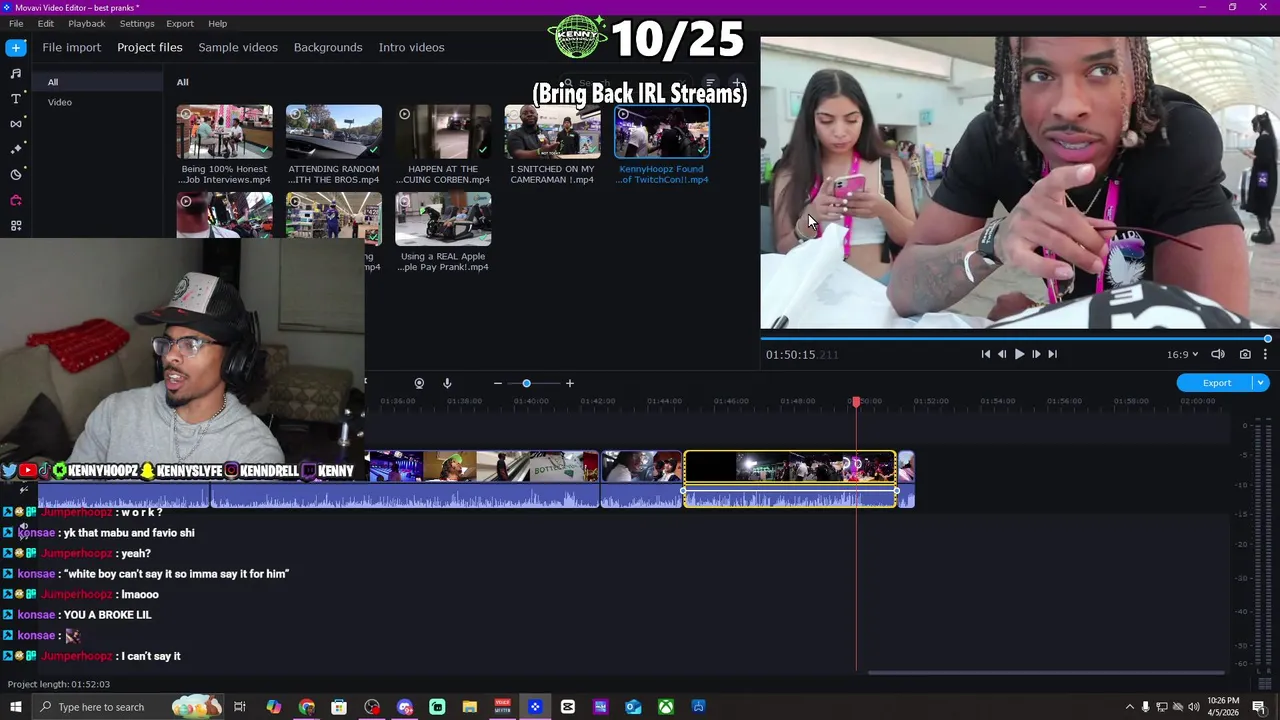Open the Edit menu
Image resolution: width=1280 pixels, height=720 pixels.
coord(46,23)
